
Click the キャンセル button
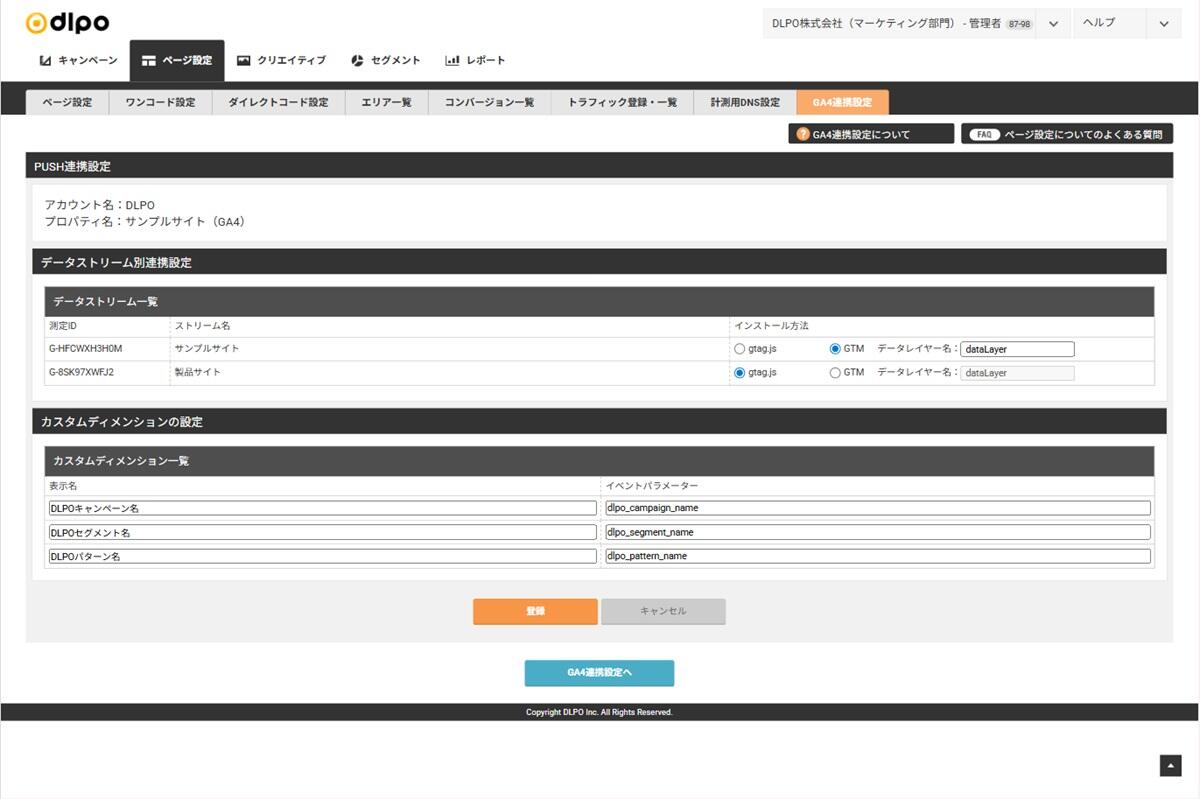663,611
